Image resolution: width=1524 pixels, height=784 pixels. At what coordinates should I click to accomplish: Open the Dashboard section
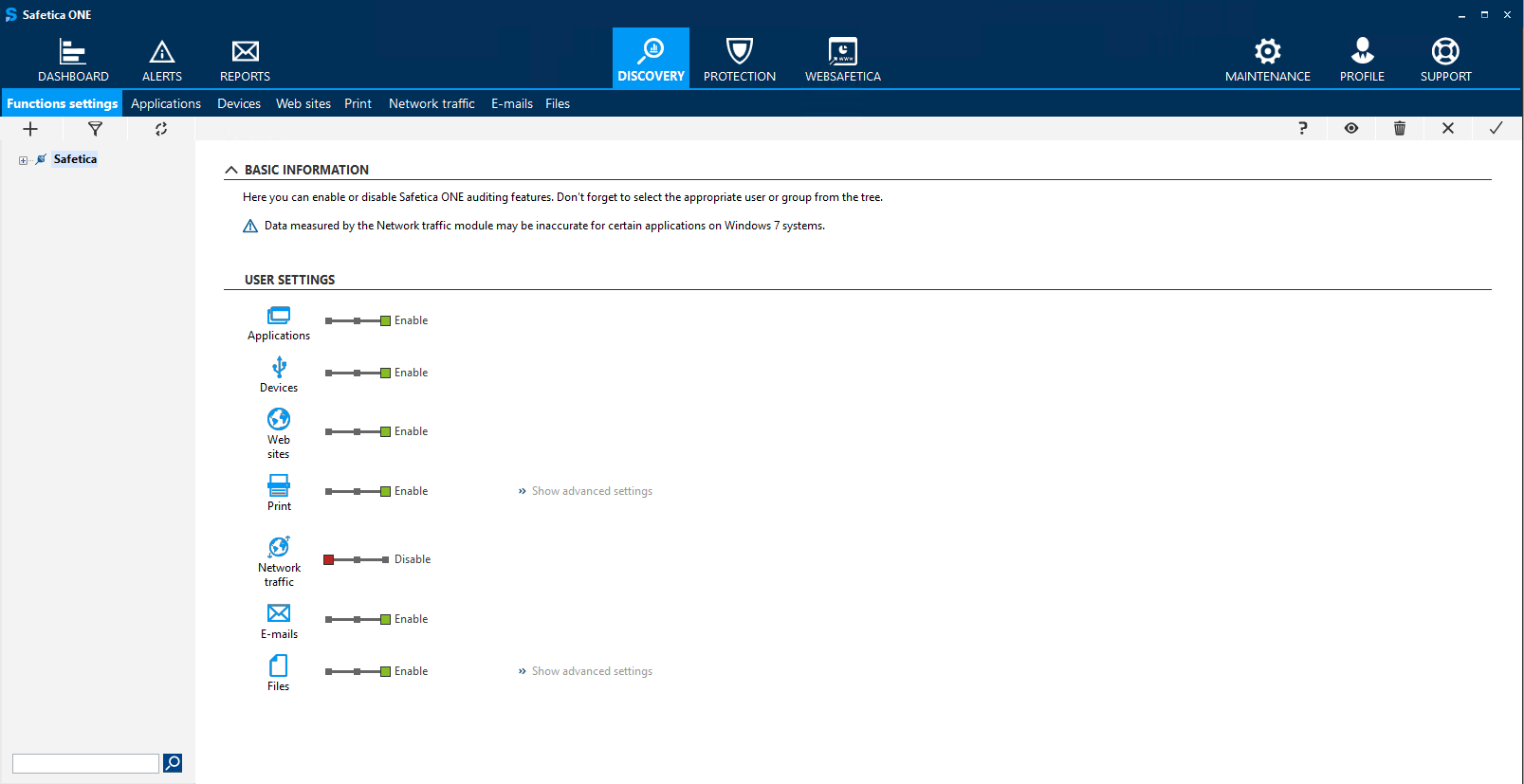coord(73,59)
